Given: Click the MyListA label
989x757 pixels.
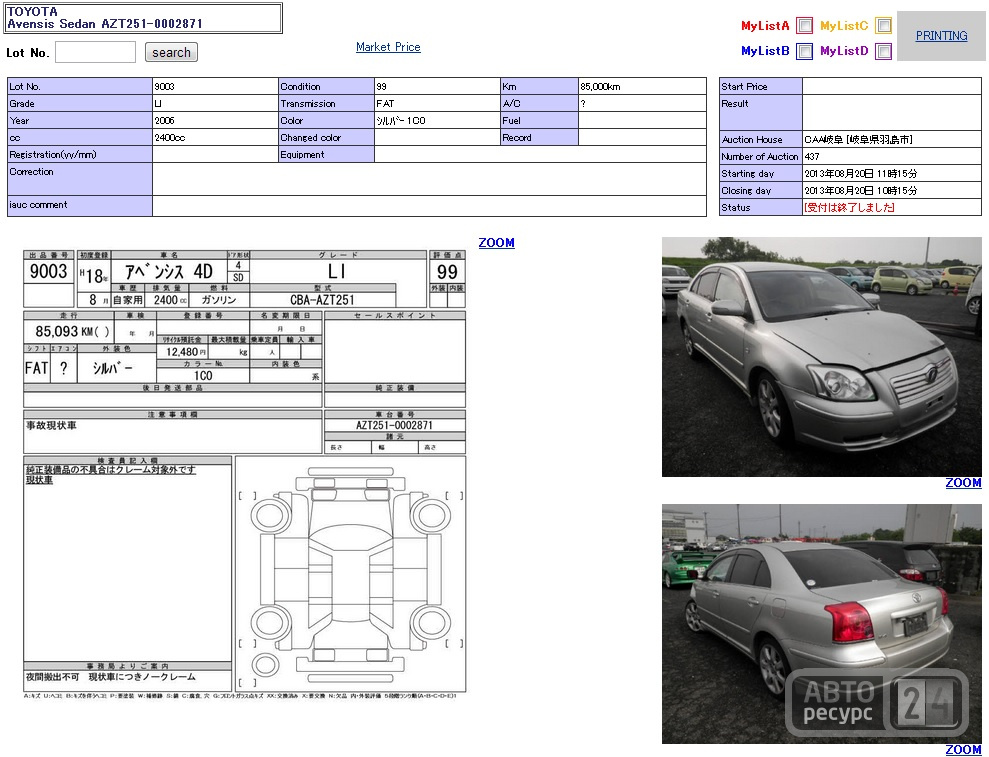Looking at the screenshot, I should (x=765, y=26).
